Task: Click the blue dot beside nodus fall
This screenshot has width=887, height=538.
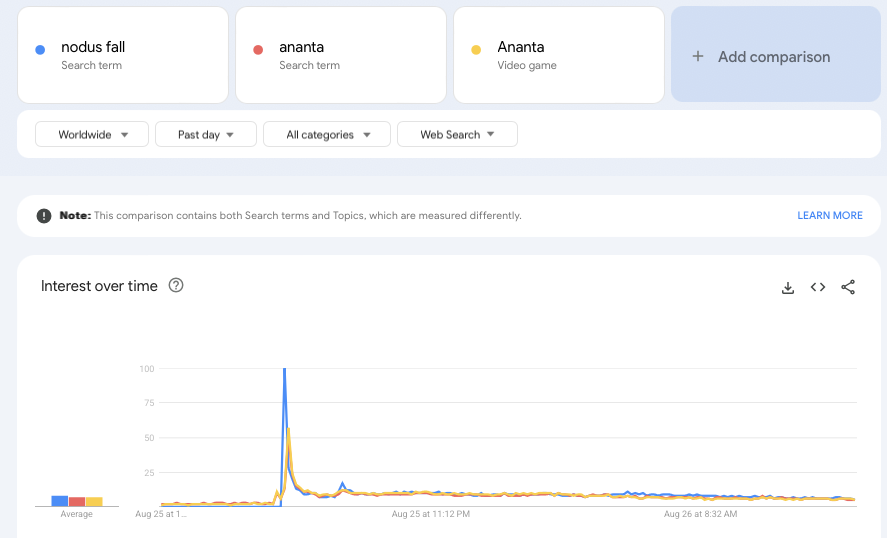Action: pos(40,50)
